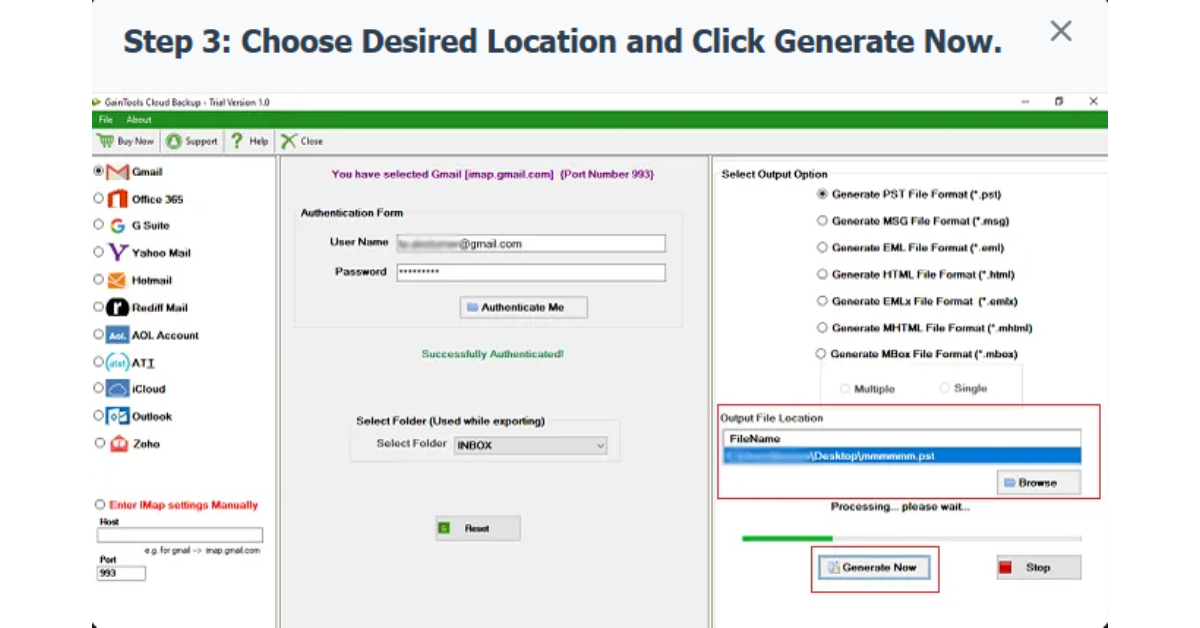Click the G Suite logo icon
The width and height of the screenshot is (1200, 628).
click(x=117, y=226)
